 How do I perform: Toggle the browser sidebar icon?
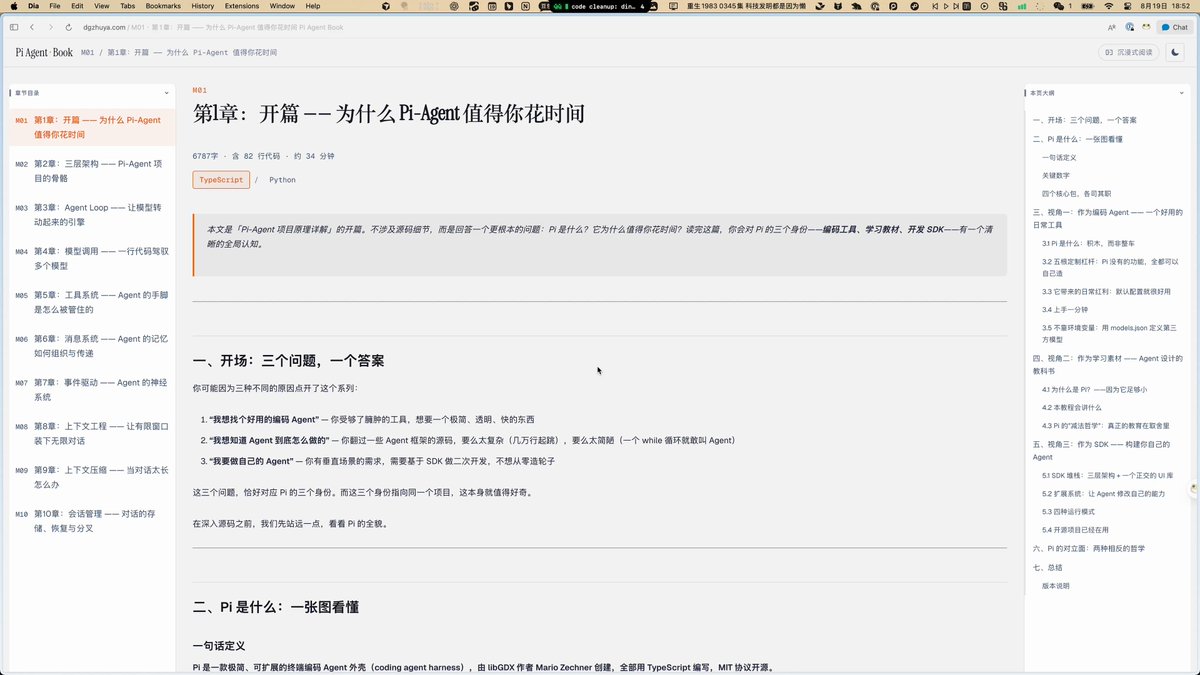coord(14,27)
